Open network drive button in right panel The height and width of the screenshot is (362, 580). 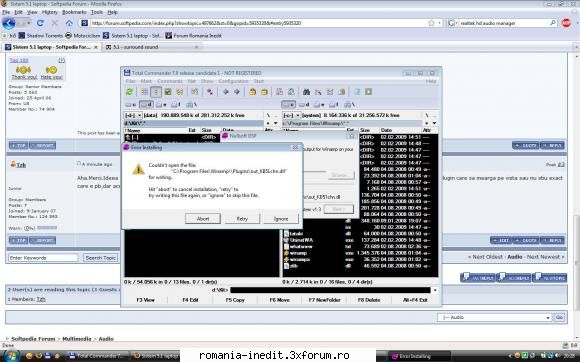[350, 105]
